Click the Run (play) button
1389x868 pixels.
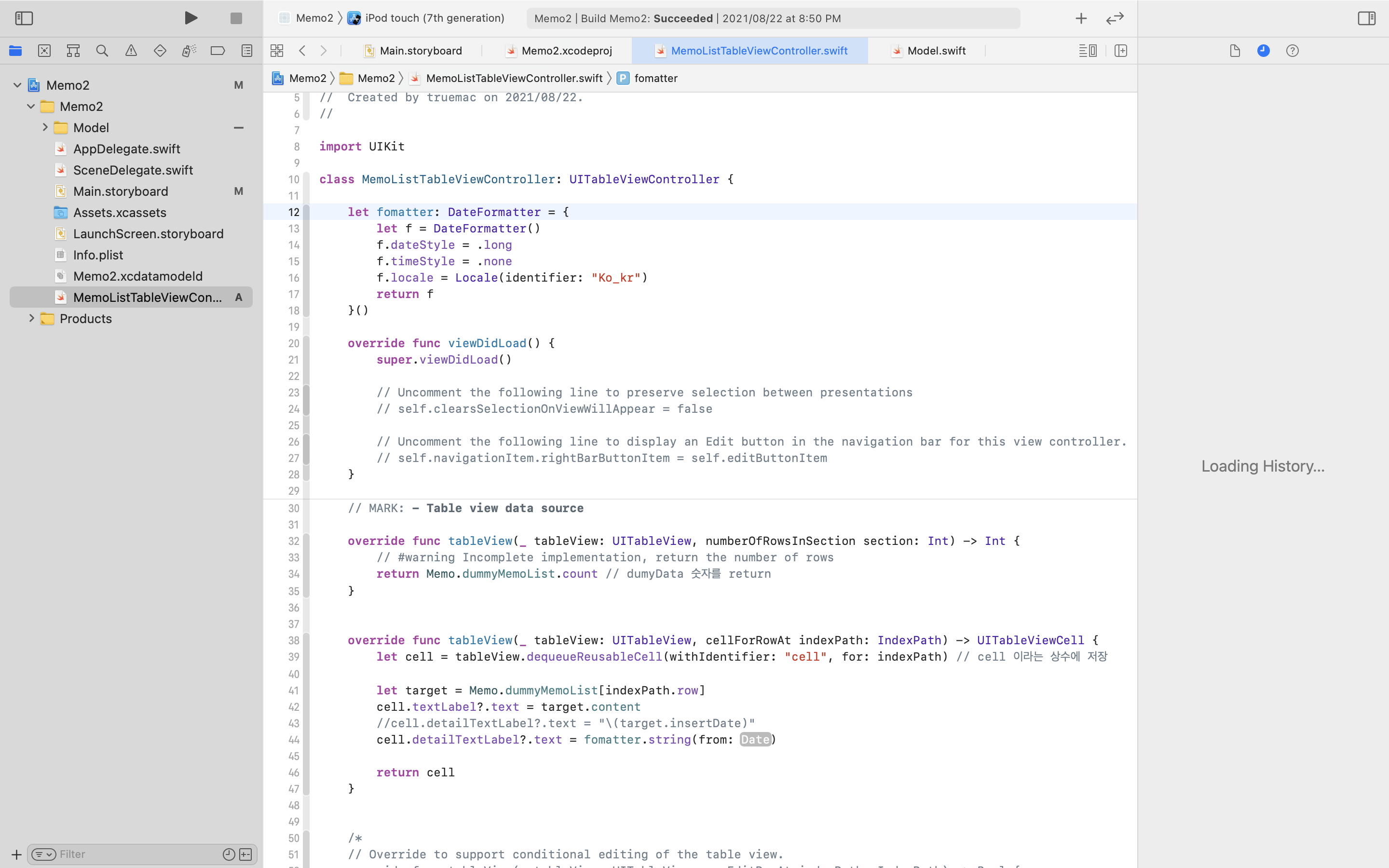191,18
